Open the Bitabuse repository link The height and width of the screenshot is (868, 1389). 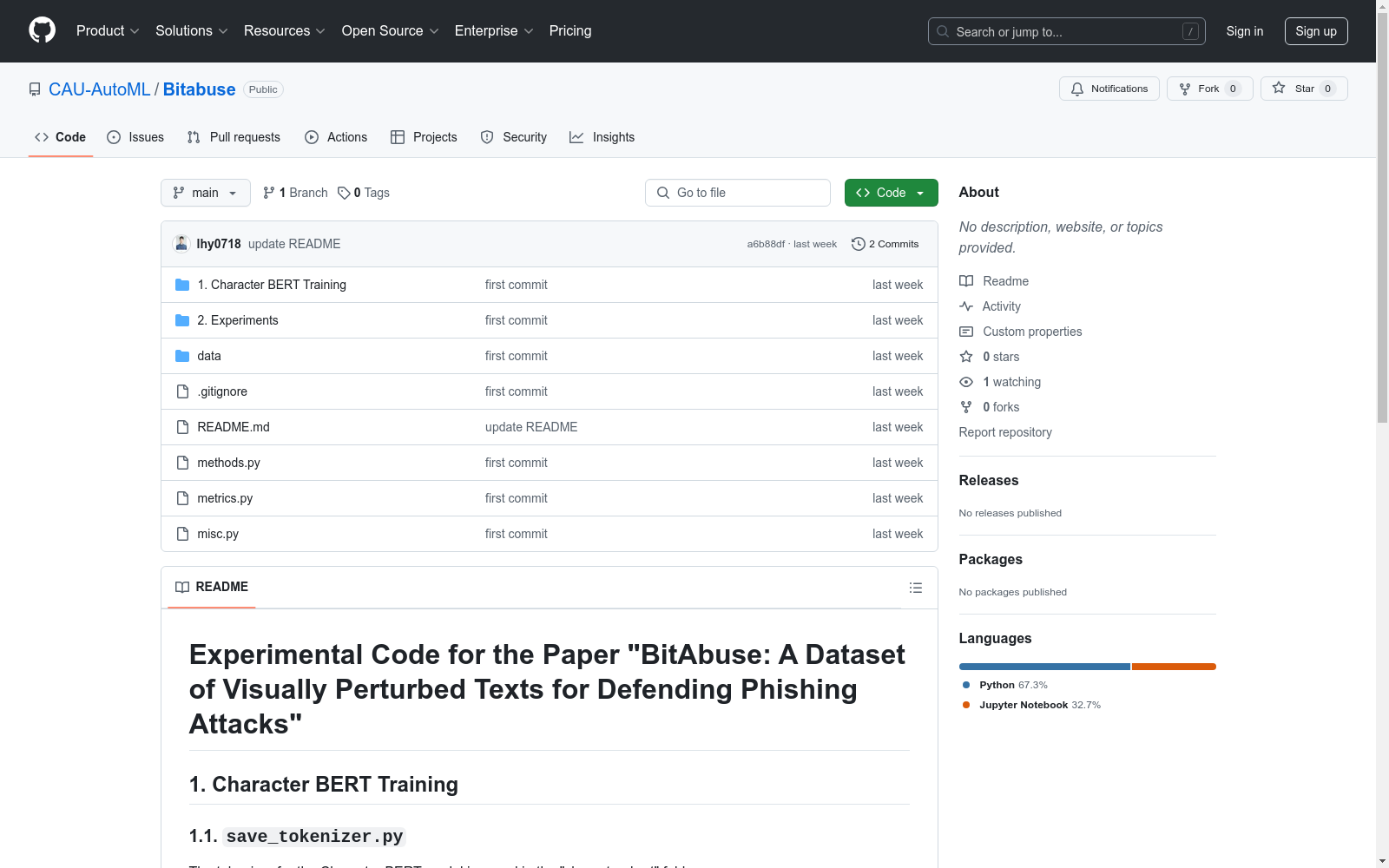click(x=199, y=89)
